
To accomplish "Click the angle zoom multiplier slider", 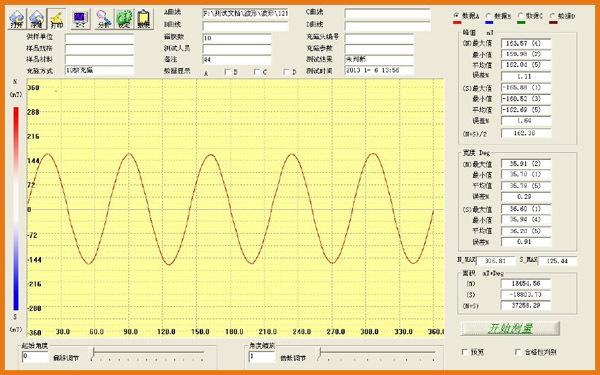I will click(x=377, y=354).
